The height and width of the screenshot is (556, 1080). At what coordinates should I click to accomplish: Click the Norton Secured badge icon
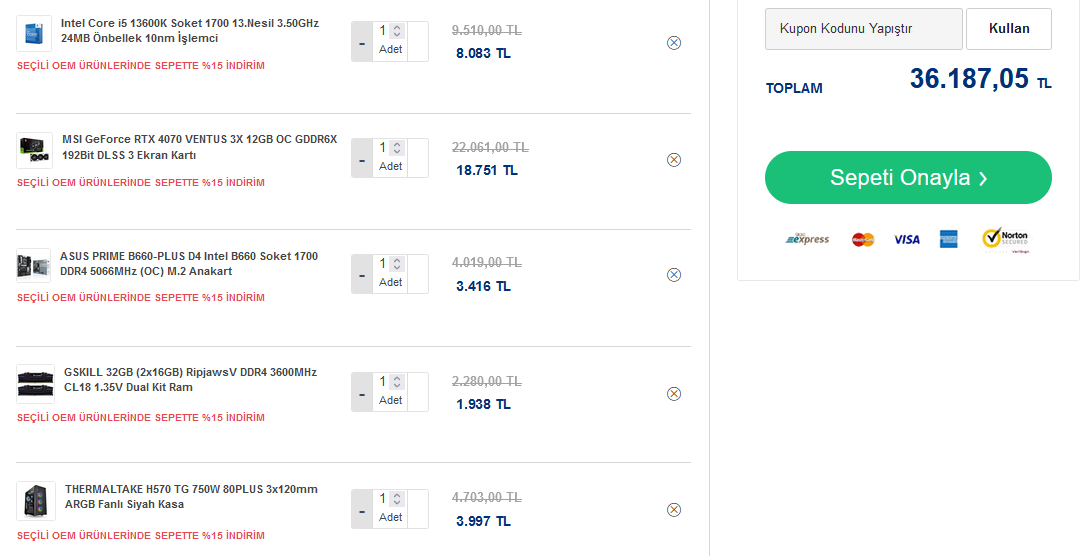click(1005, 239)
